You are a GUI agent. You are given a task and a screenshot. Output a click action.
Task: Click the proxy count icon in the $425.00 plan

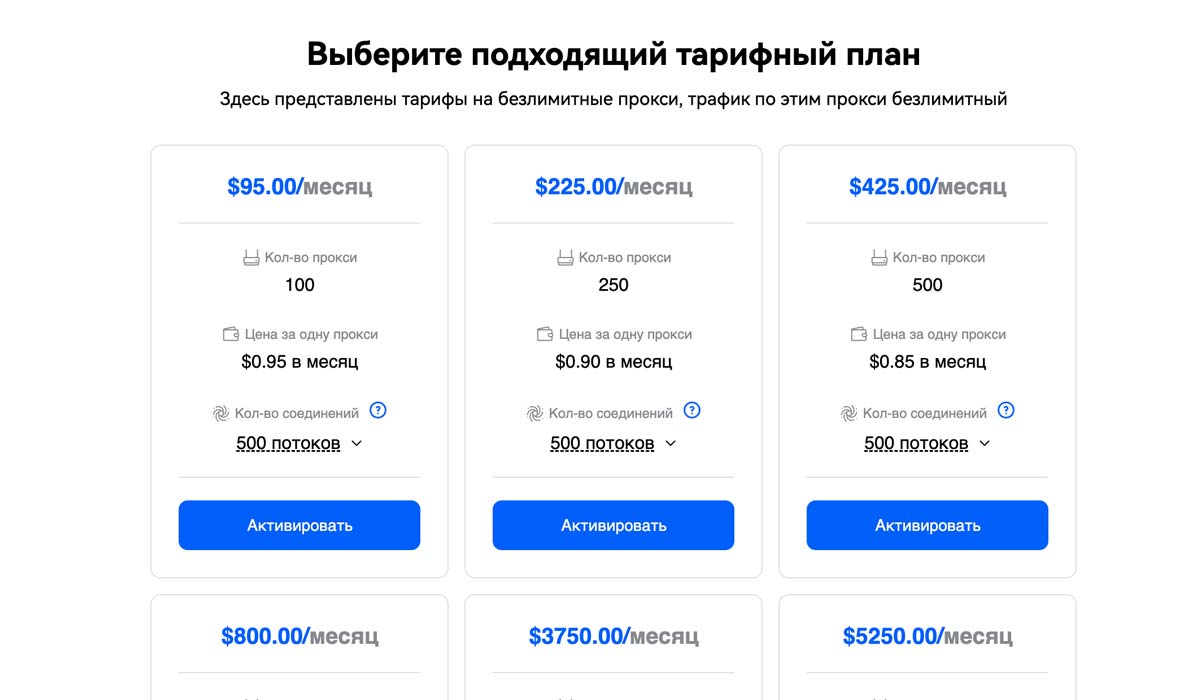(x=879, y=258)
